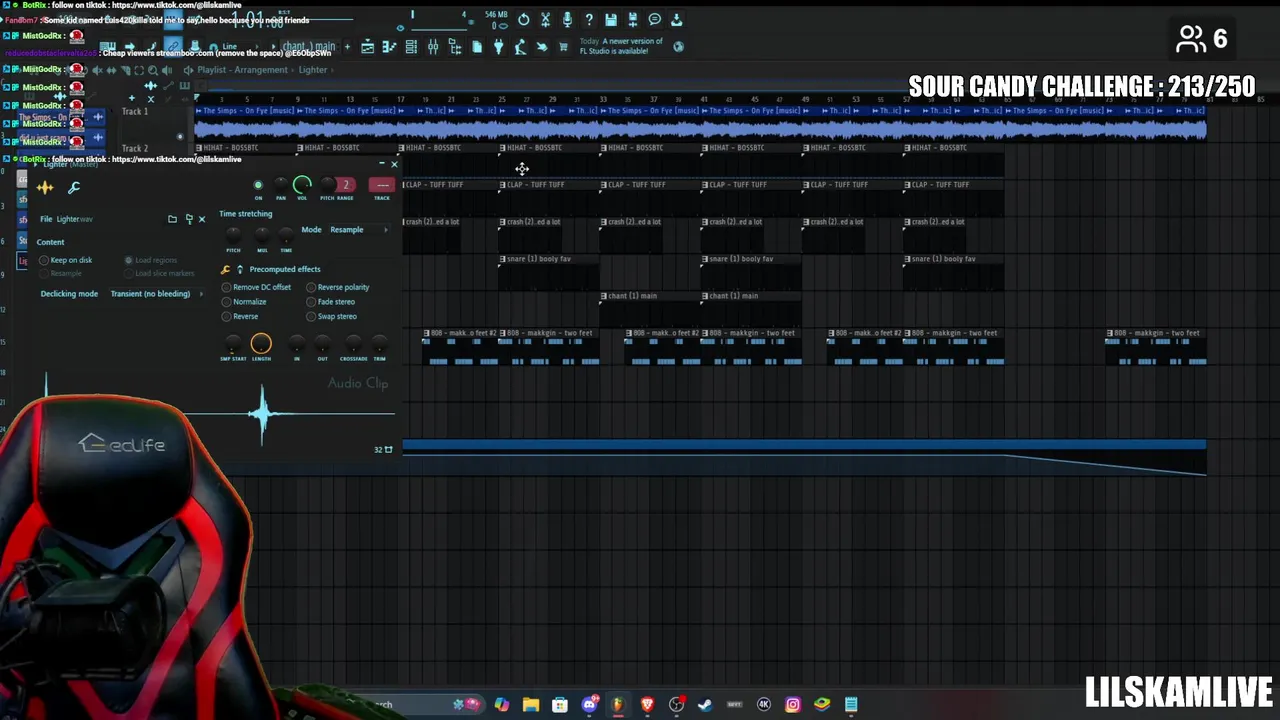Open OBS Studio from taskbar
The height and width of the screenshot is (720, 1280).
pos(677,704)
